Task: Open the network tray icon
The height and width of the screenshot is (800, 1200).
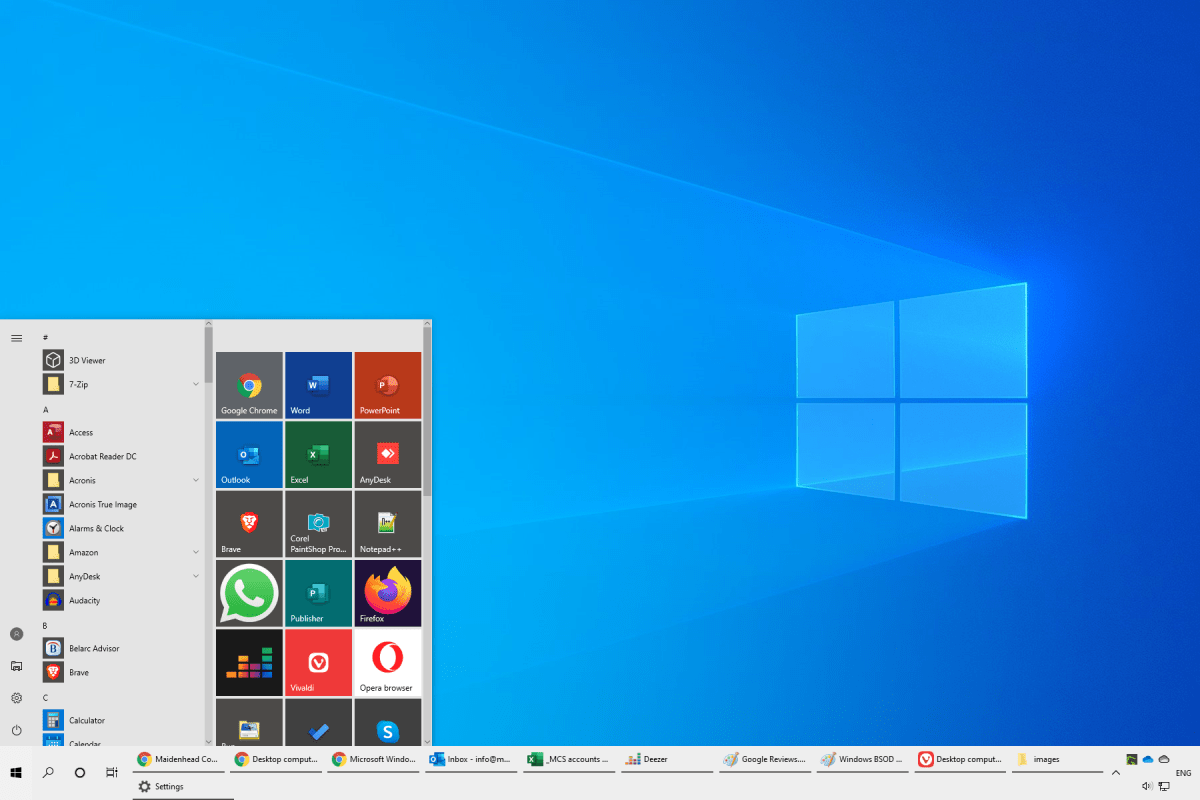Action: click(x=1164, y=786)
